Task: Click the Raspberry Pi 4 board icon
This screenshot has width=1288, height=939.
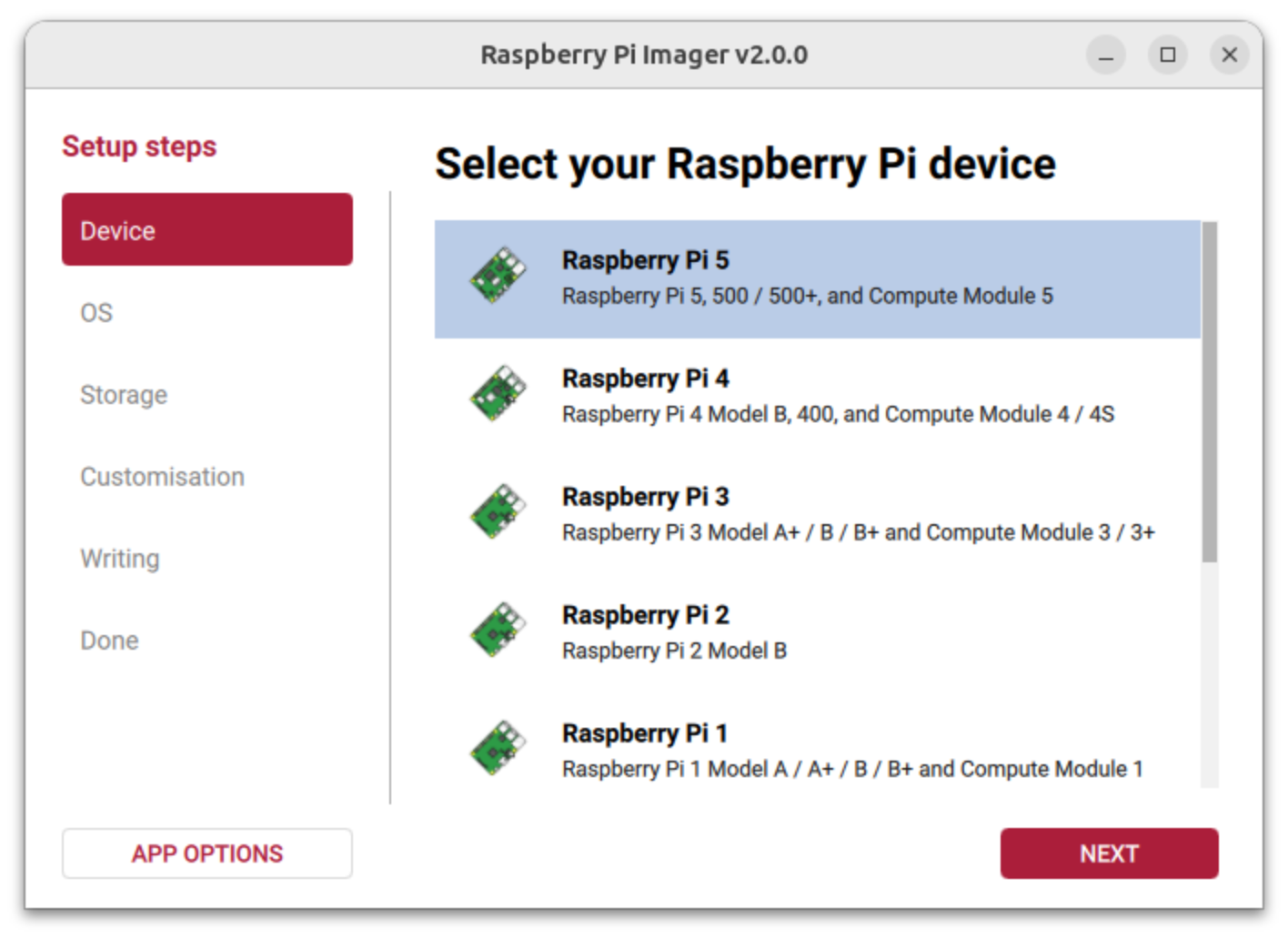Action: (x=498, y=394)
